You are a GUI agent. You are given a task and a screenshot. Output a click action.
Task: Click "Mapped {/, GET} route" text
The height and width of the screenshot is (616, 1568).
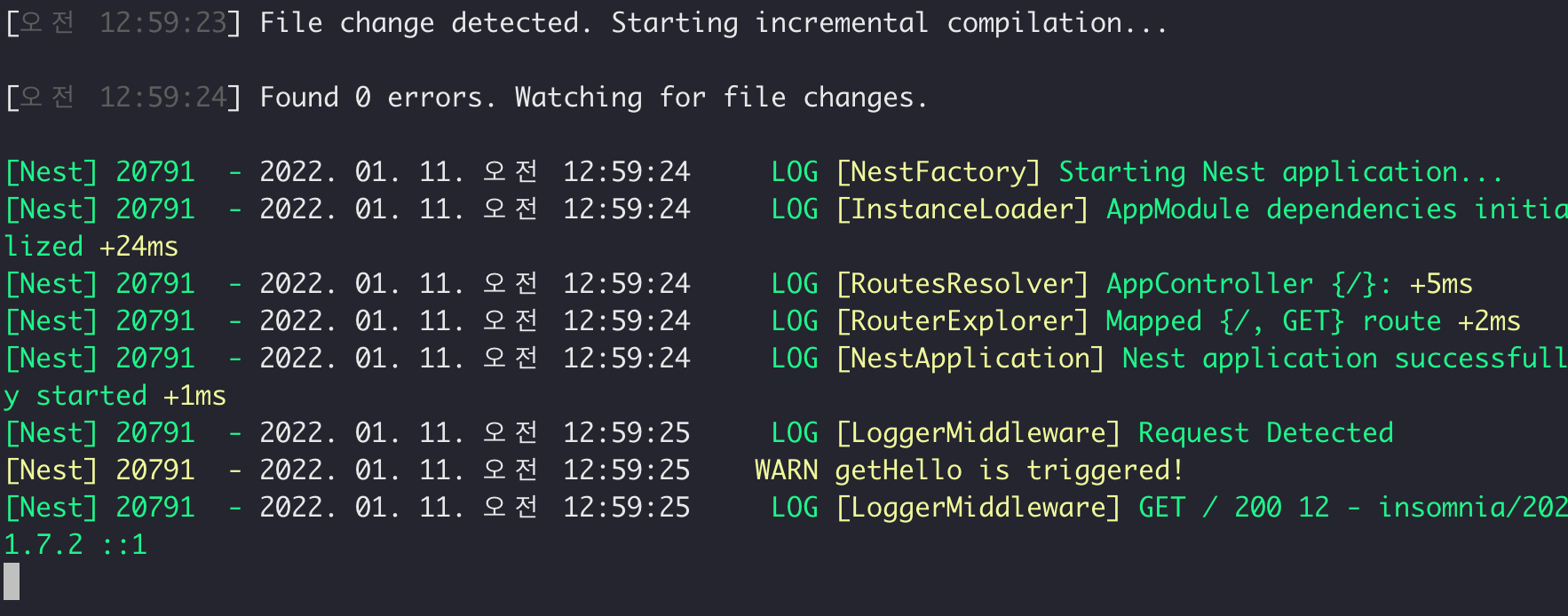click(x=1273, y=321)
